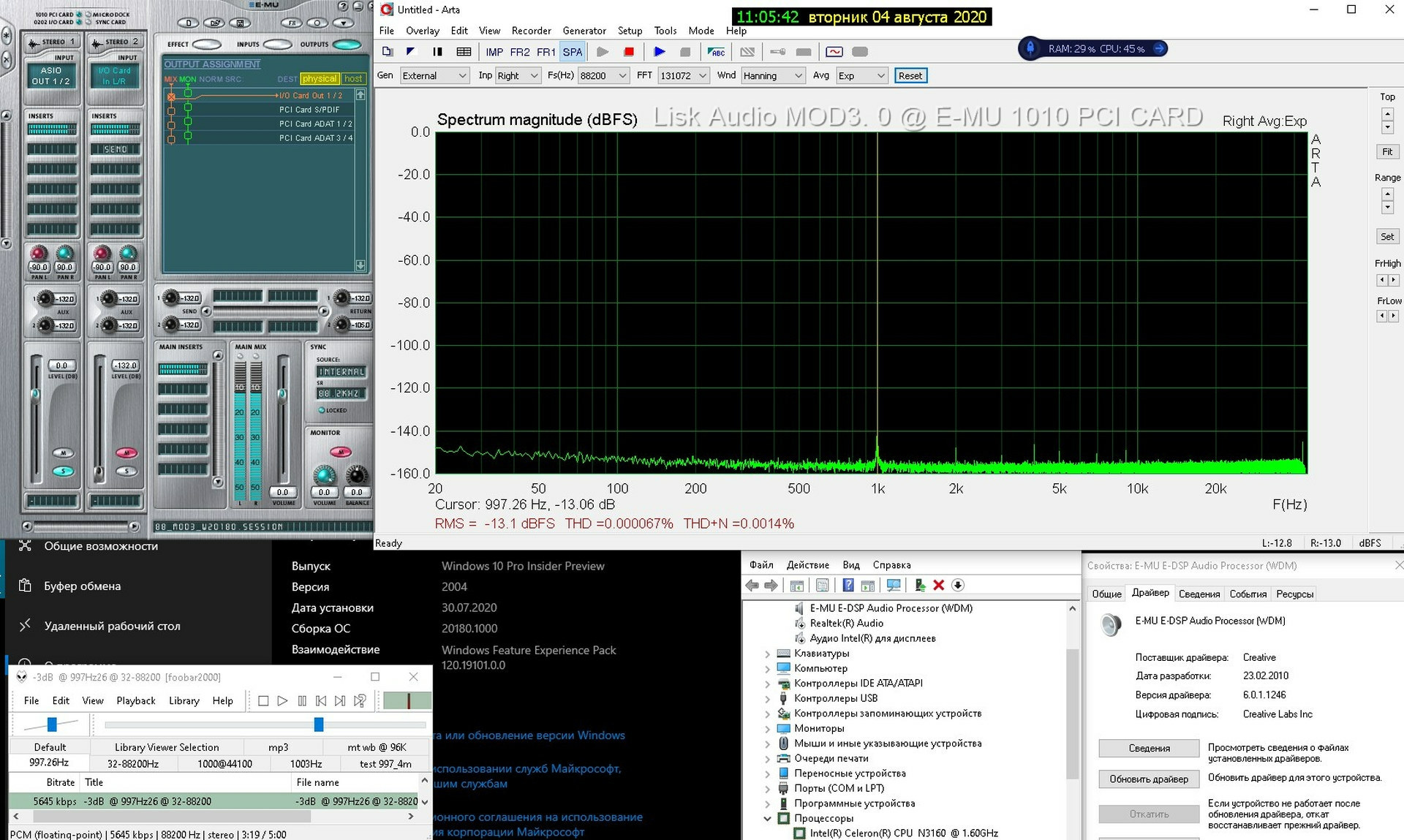The image size is (1404, 840).
Task: Select the ASIO OUT 1/2 input display
Action: click(51, 76)
